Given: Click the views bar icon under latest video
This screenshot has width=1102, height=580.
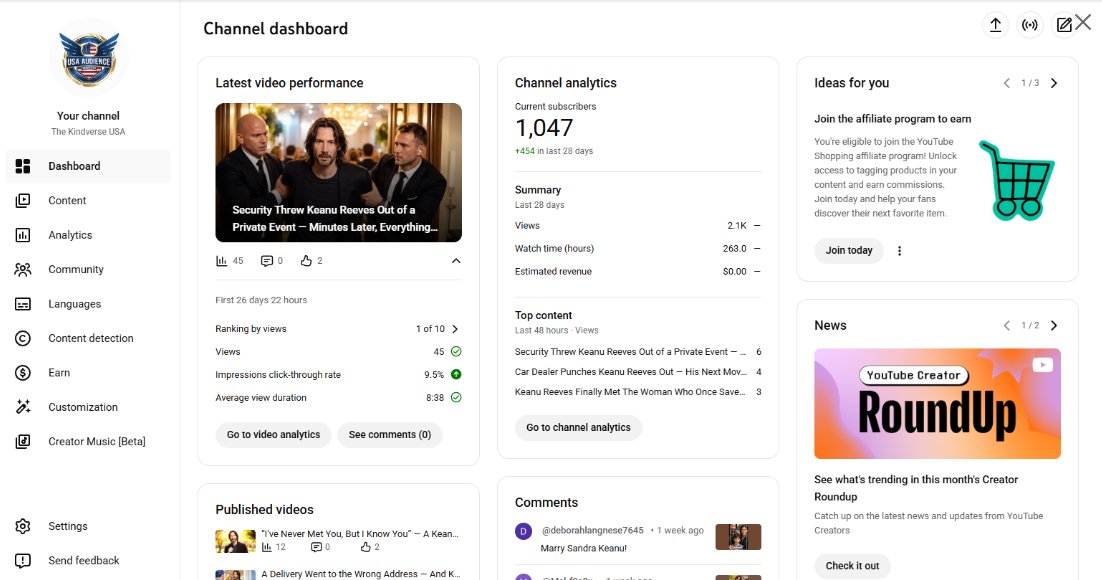Looking at the screenshot, I should point(221,261).
